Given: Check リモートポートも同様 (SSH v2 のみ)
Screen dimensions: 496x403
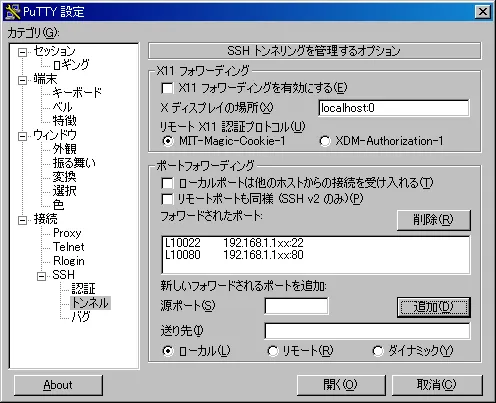Looking at the screenshot, I should [167, 199].
